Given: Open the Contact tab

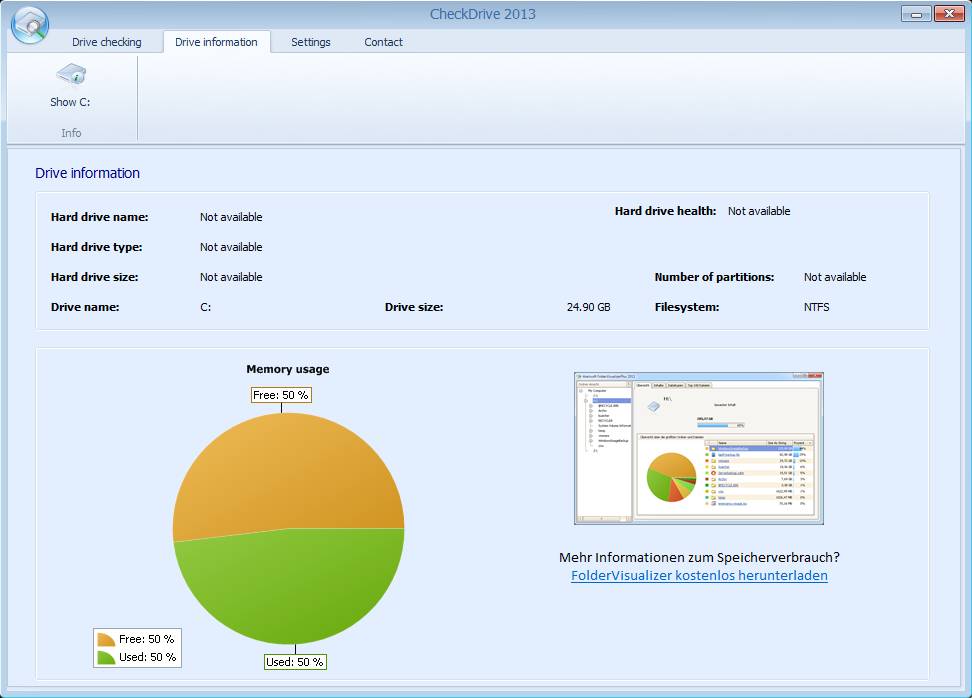Looking at the screenshot, I should coord(383,42).
